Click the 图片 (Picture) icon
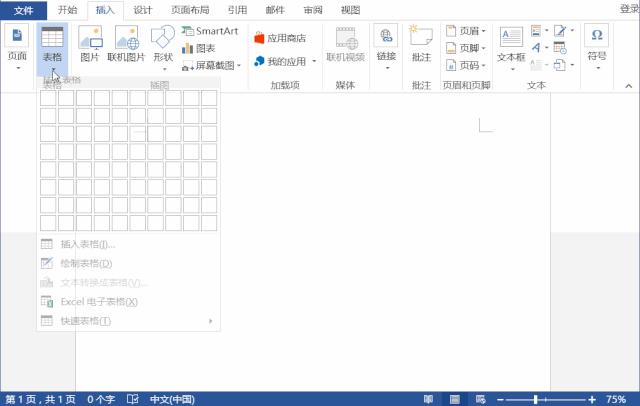 pyautogui.click(x=90, y=38)
